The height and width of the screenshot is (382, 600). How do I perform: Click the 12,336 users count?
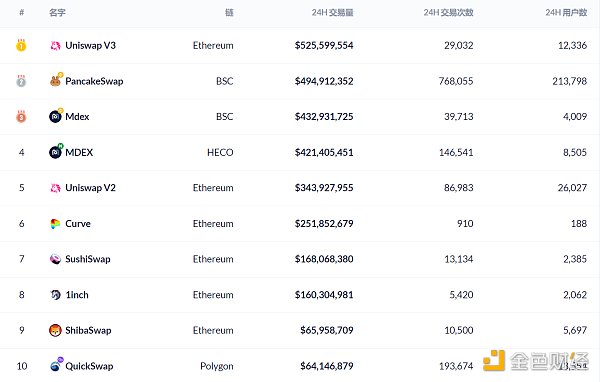(572, 46)
